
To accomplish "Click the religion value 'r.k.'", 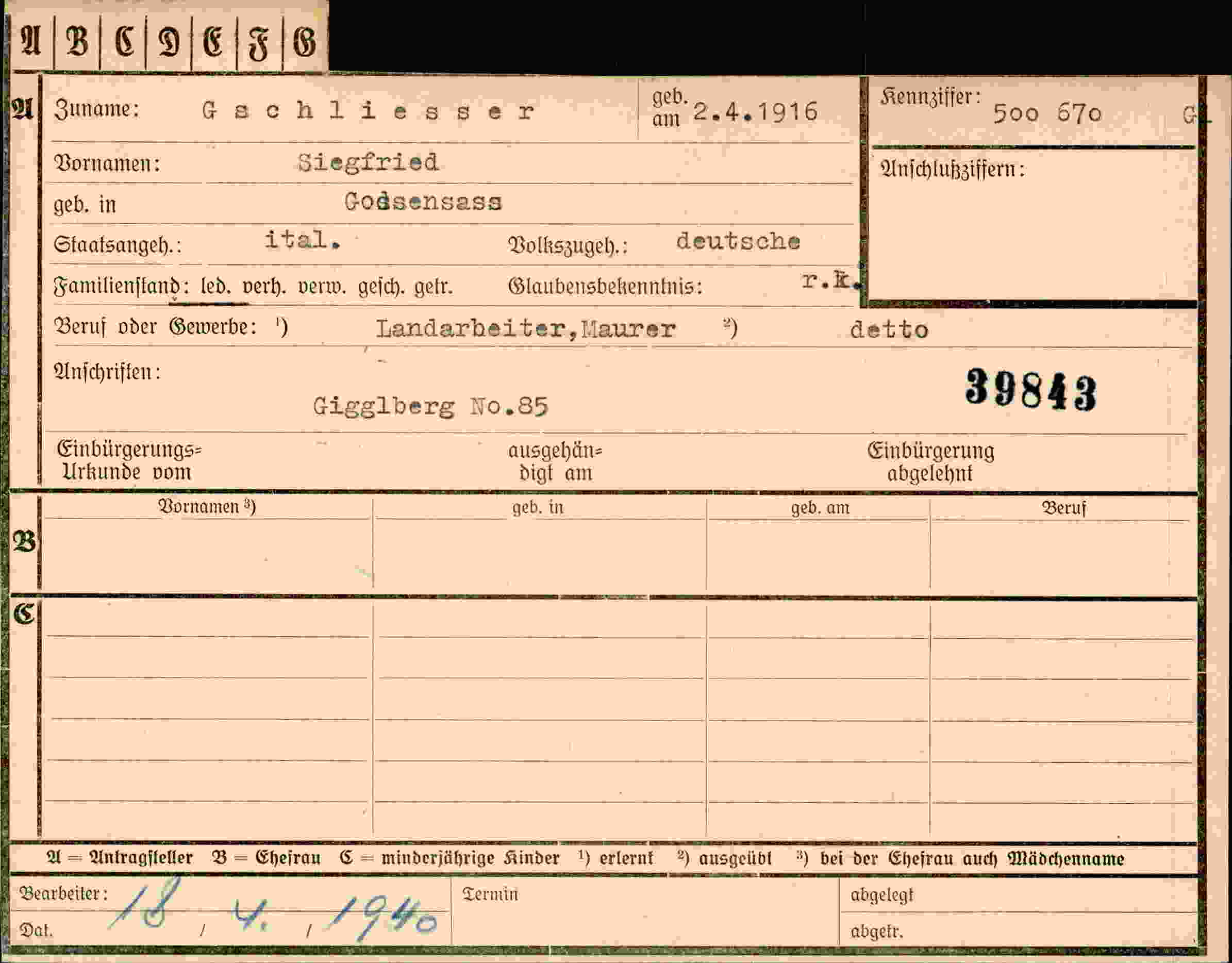I will tap(832, 280).
